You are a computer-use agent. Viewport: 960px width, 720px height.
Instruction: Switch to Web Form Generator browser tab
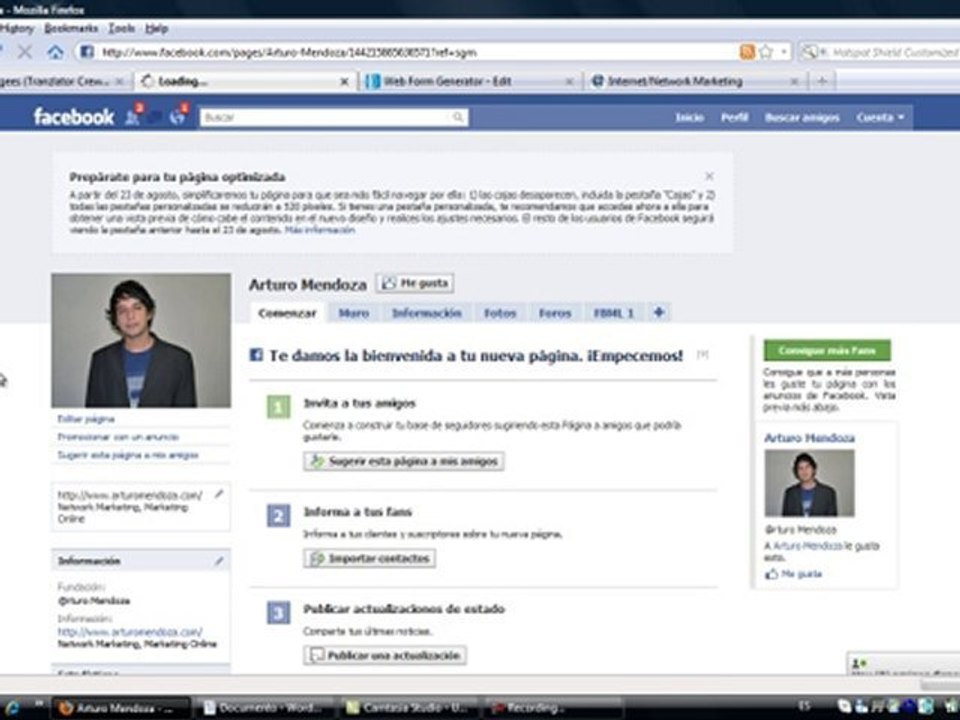click(469, 81)
